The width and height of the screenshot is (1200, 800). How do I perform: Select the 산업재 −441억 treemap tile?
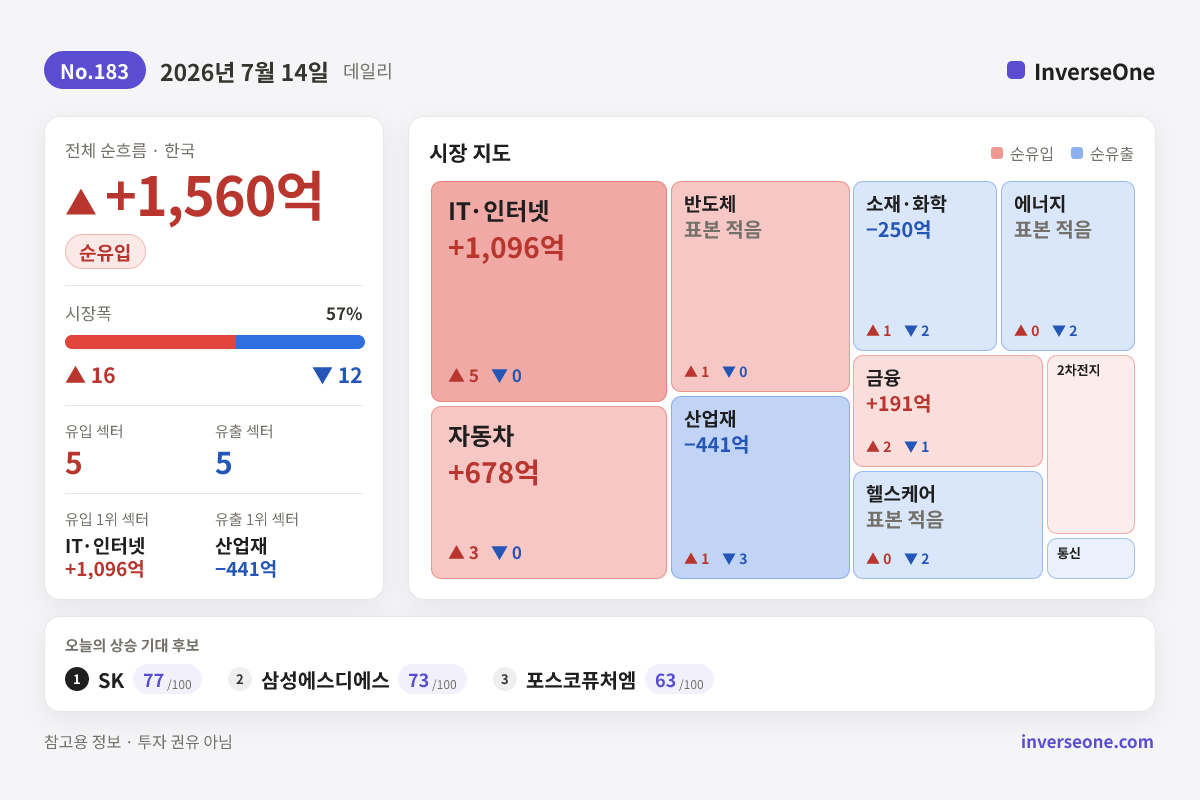pos(760,487)
